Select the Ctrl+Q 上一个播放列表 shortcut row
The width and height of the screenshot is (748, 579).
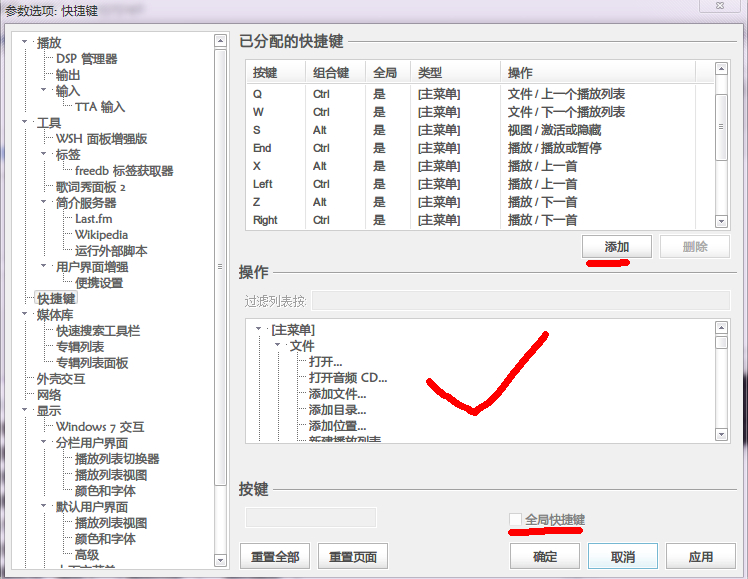point(480,94)
